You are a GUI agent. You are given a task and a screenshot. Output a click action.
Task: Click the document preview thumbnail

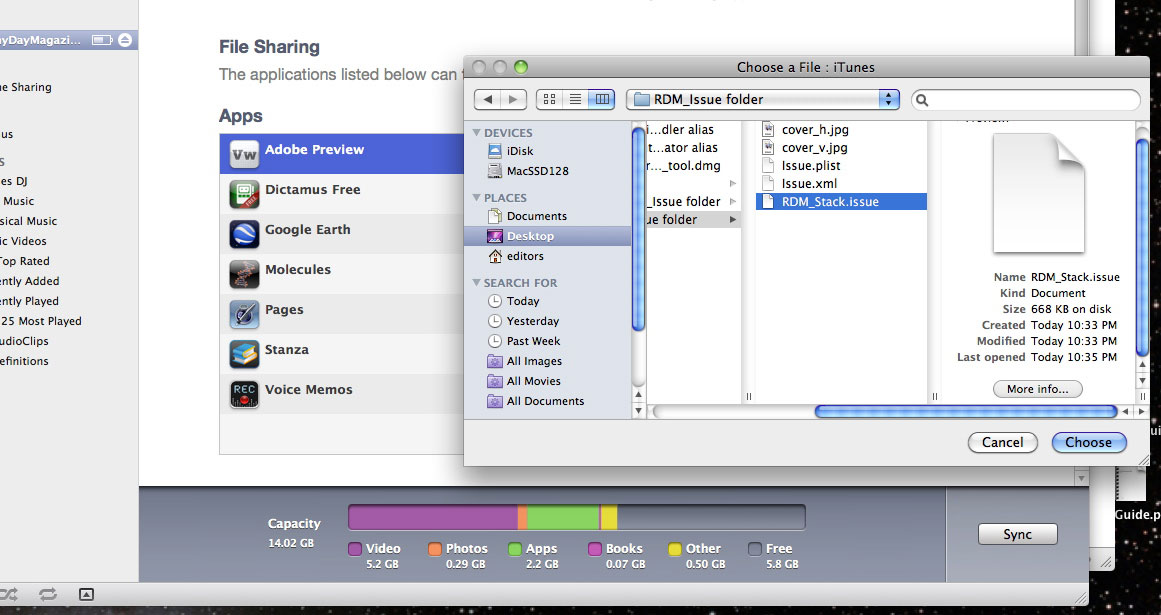[x=1039, y=194]
